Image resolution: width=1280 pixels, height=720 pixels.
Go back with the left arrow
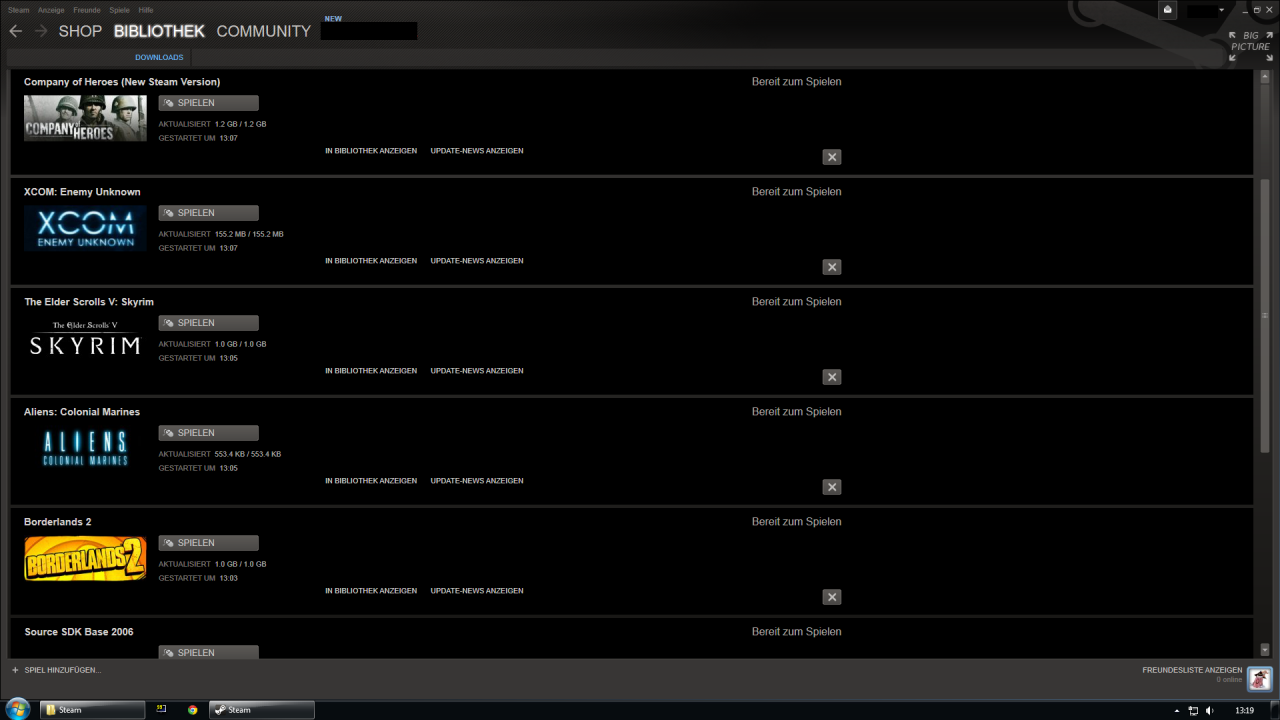(15, 31)
